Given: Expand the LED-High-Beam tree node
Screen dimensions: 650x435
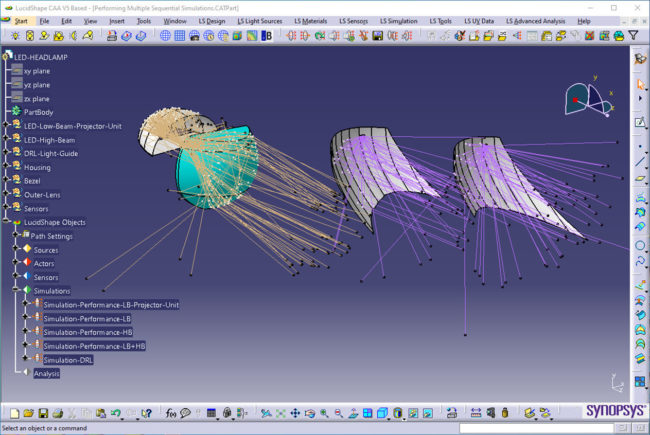Looking at the screenshot, I should tap(5, 140).
